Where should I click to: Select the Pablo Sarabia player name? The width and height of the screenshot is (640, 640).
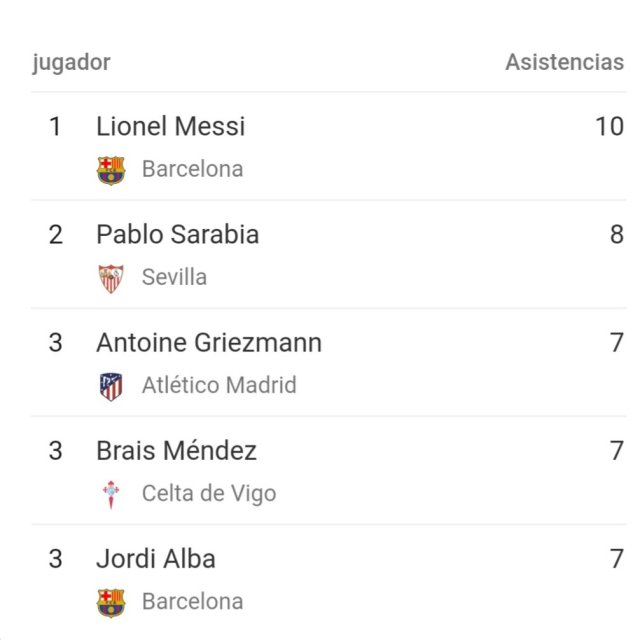pos(177,235)
